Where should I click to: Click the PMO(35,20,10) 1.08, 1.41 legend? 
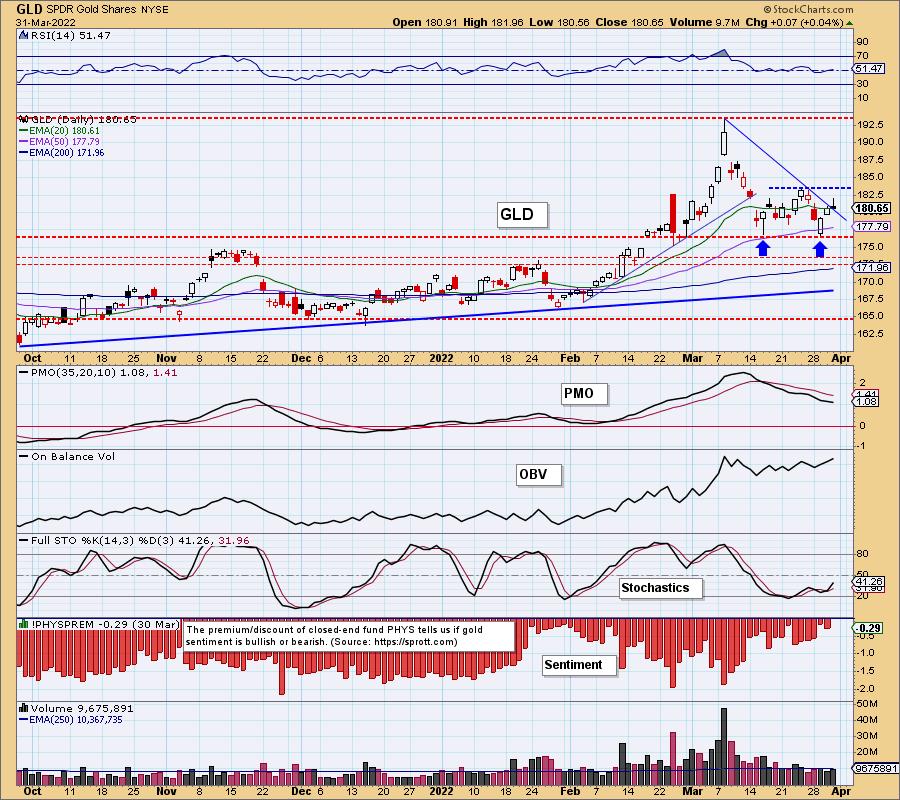pyautogui.click(x=99, y=372)
